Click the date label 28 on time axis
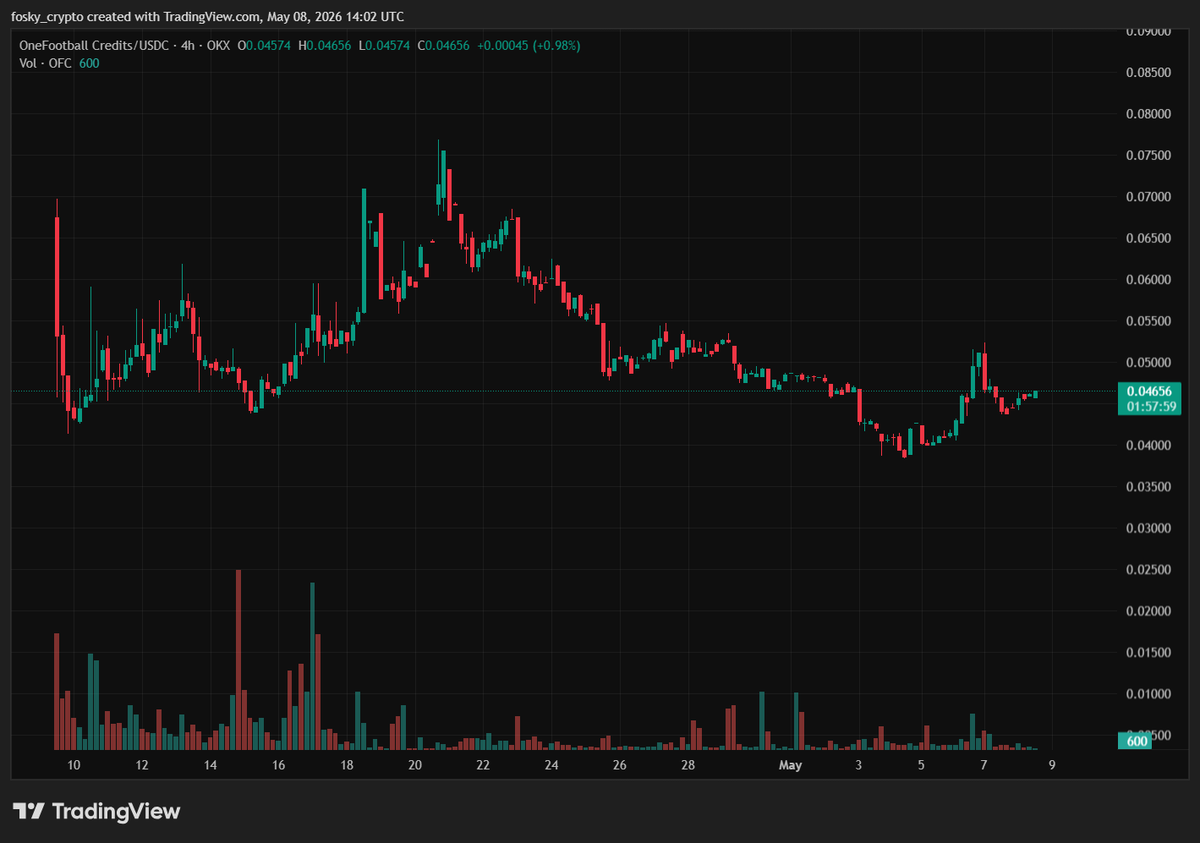Screen dimensions: 1200x843 click(x=688, y=766)
